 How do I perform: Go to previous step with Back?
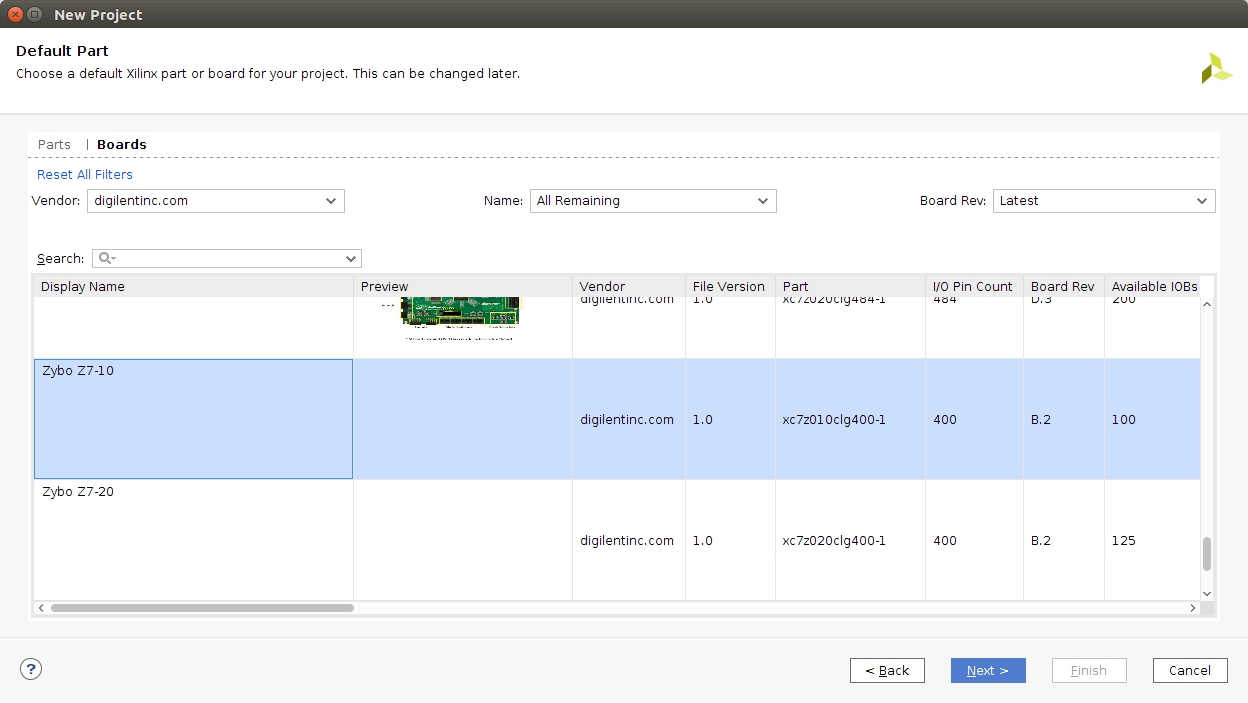coord(887,671)
